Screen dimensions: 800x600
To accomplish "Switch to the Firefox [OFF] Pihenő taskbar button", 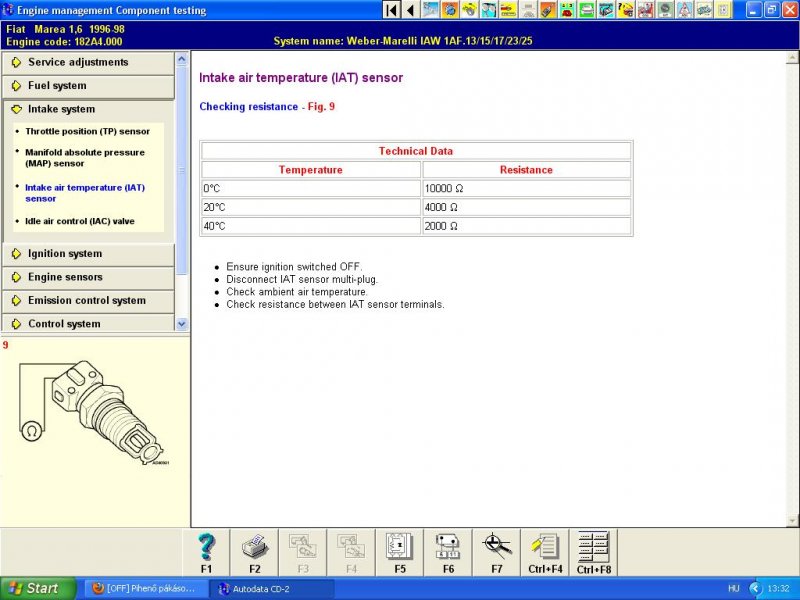I will click(145, 589).
